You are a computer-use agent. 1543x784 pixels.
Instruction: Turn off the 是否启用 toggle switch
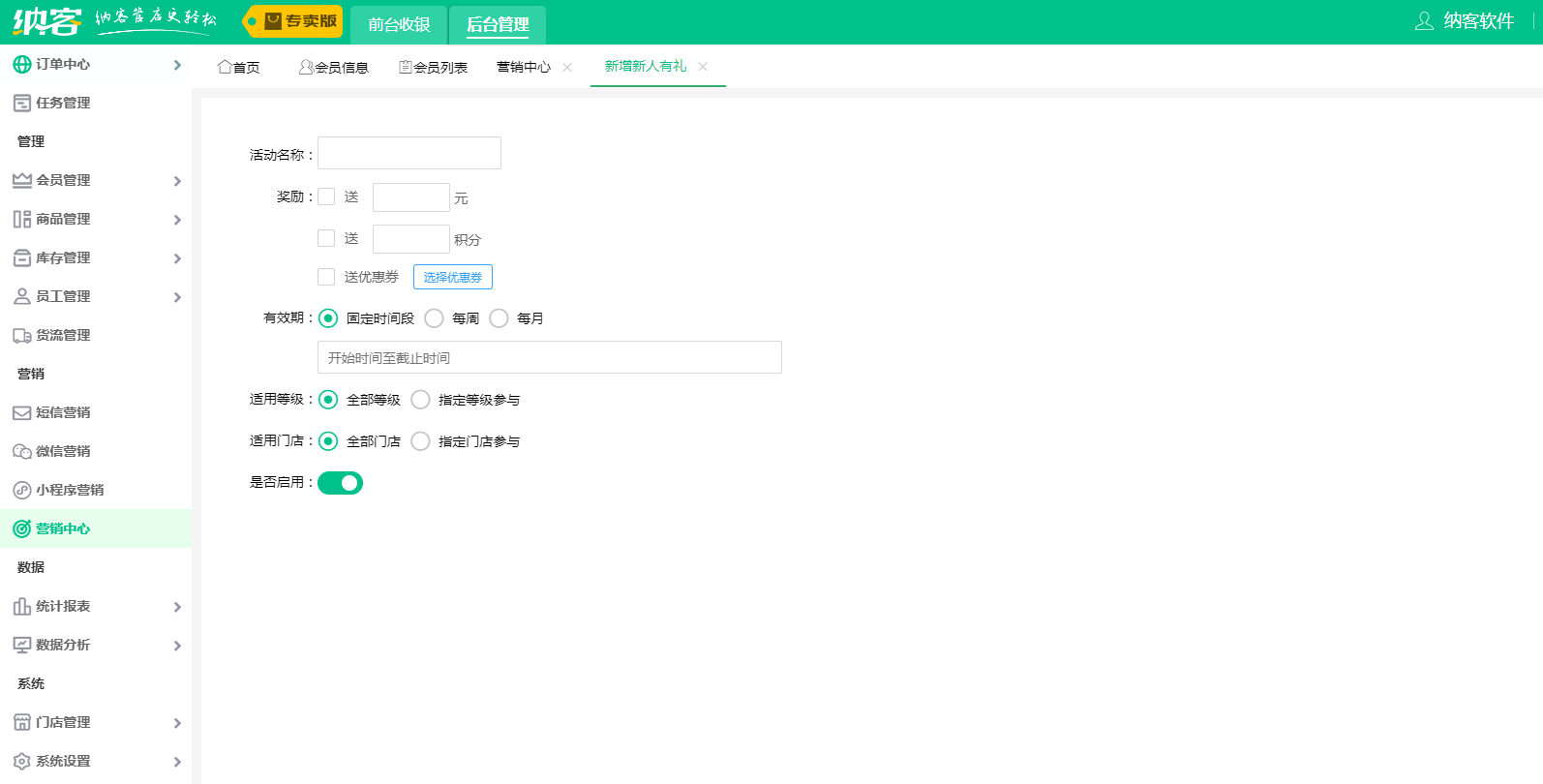340,483
